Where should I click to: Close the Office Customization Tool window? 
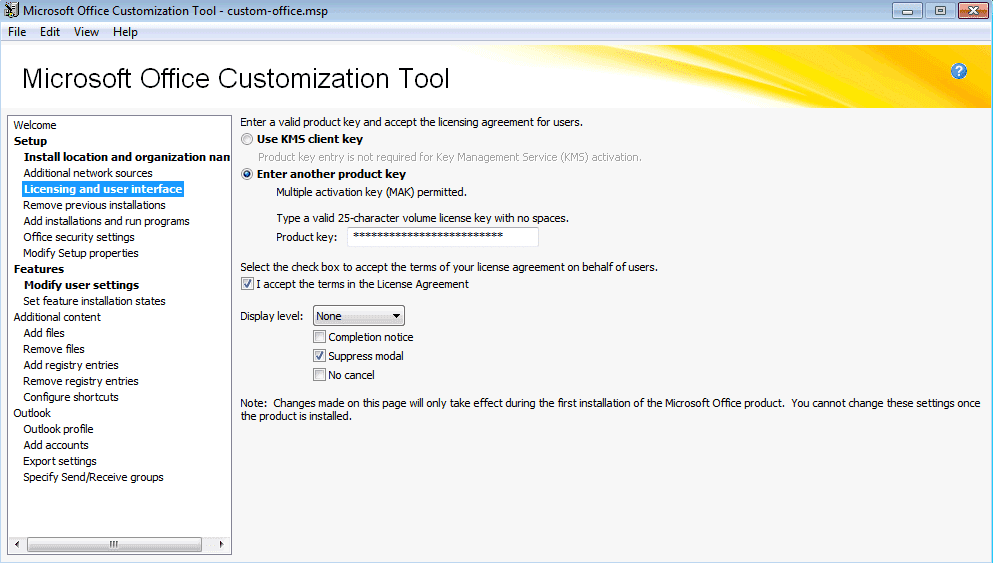[x=973, y=10]
